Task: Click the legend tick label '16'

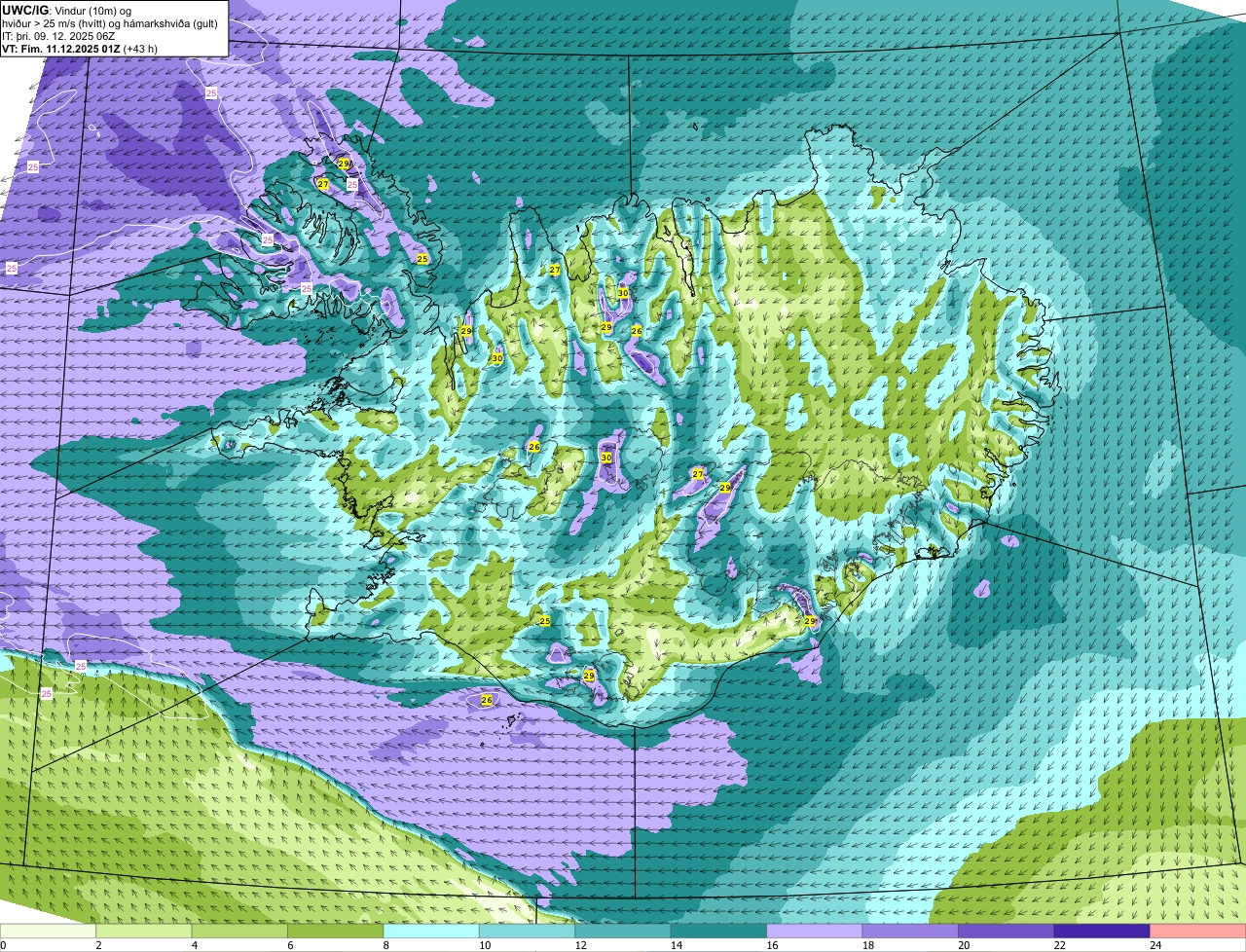Action: (771, 945)
